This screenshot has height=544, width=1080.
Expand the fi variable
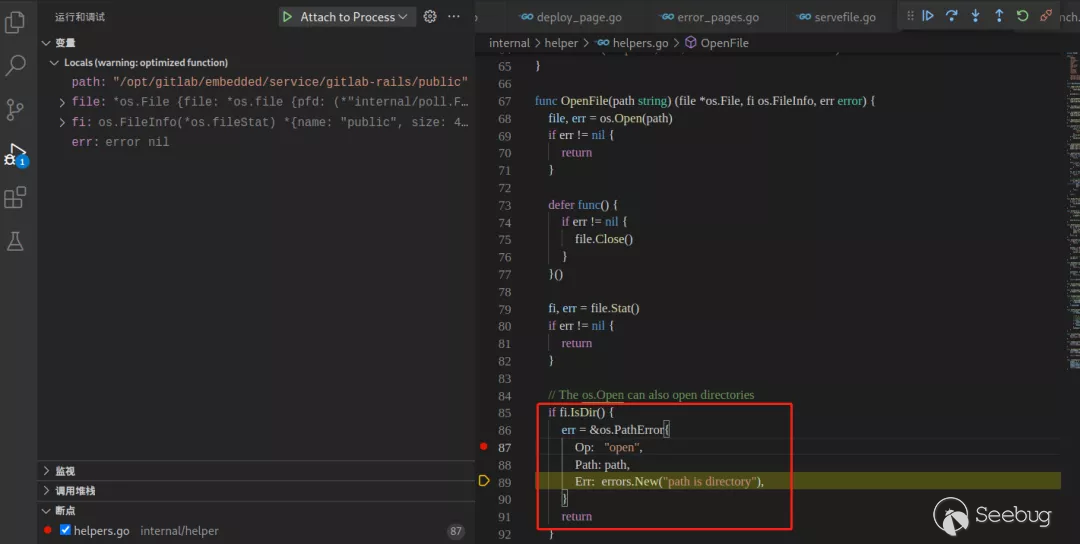tap(62, 123)
